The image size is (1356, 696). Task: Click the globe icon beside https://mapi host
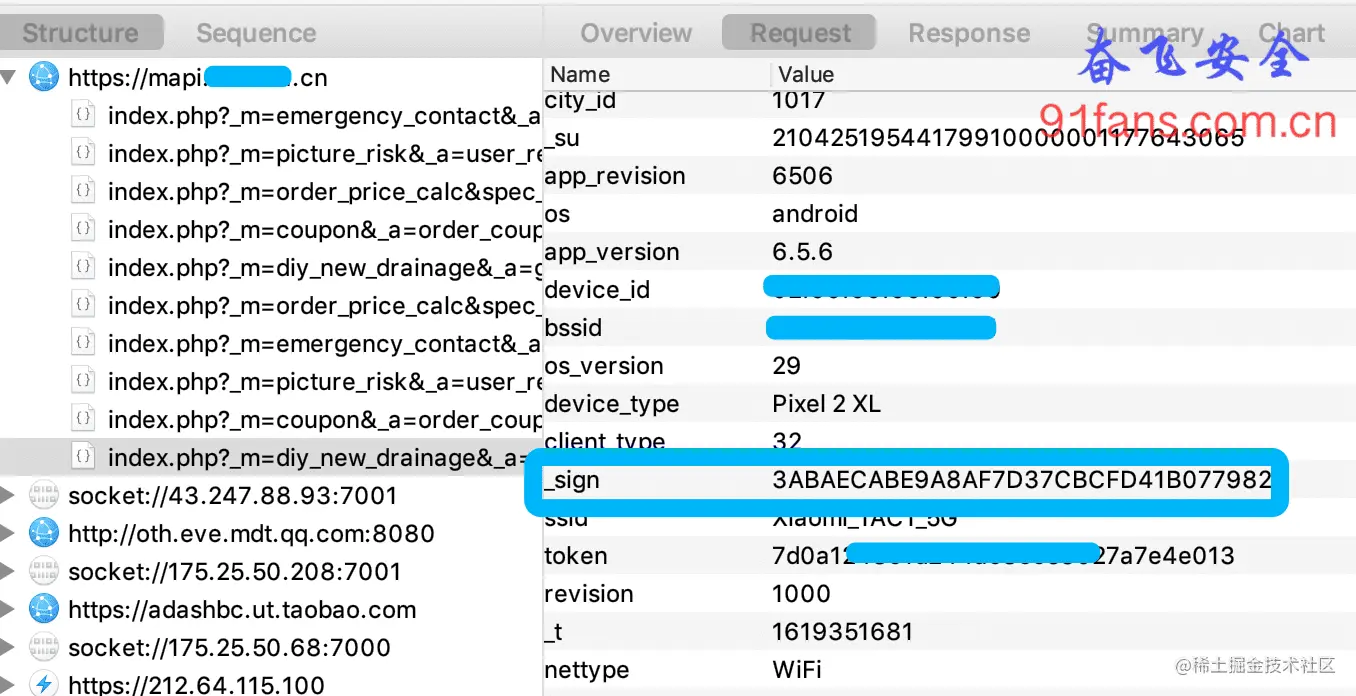click(43, 77)
